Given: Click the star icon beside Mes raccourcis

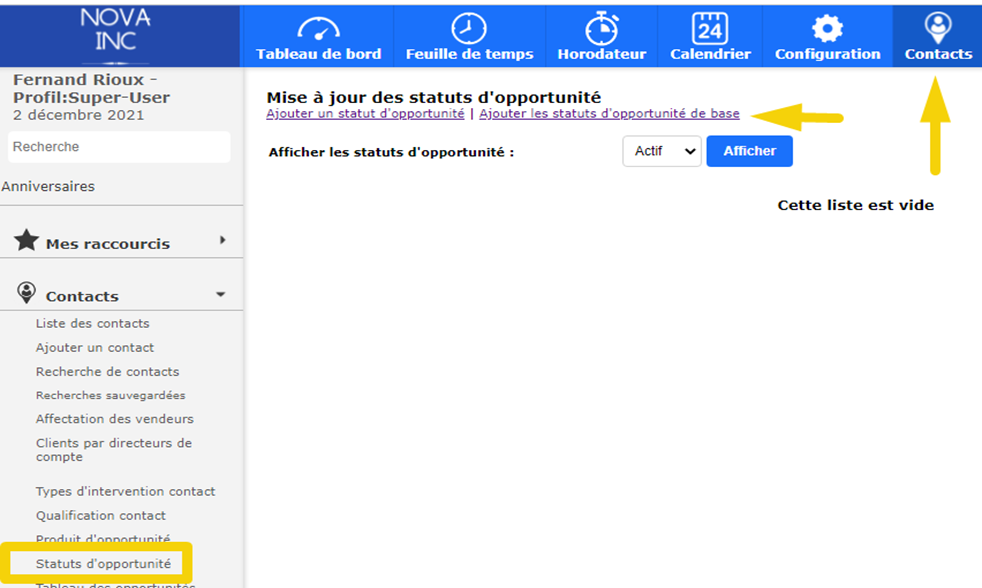Looking at the screenshot, I should tap(27, 241).
